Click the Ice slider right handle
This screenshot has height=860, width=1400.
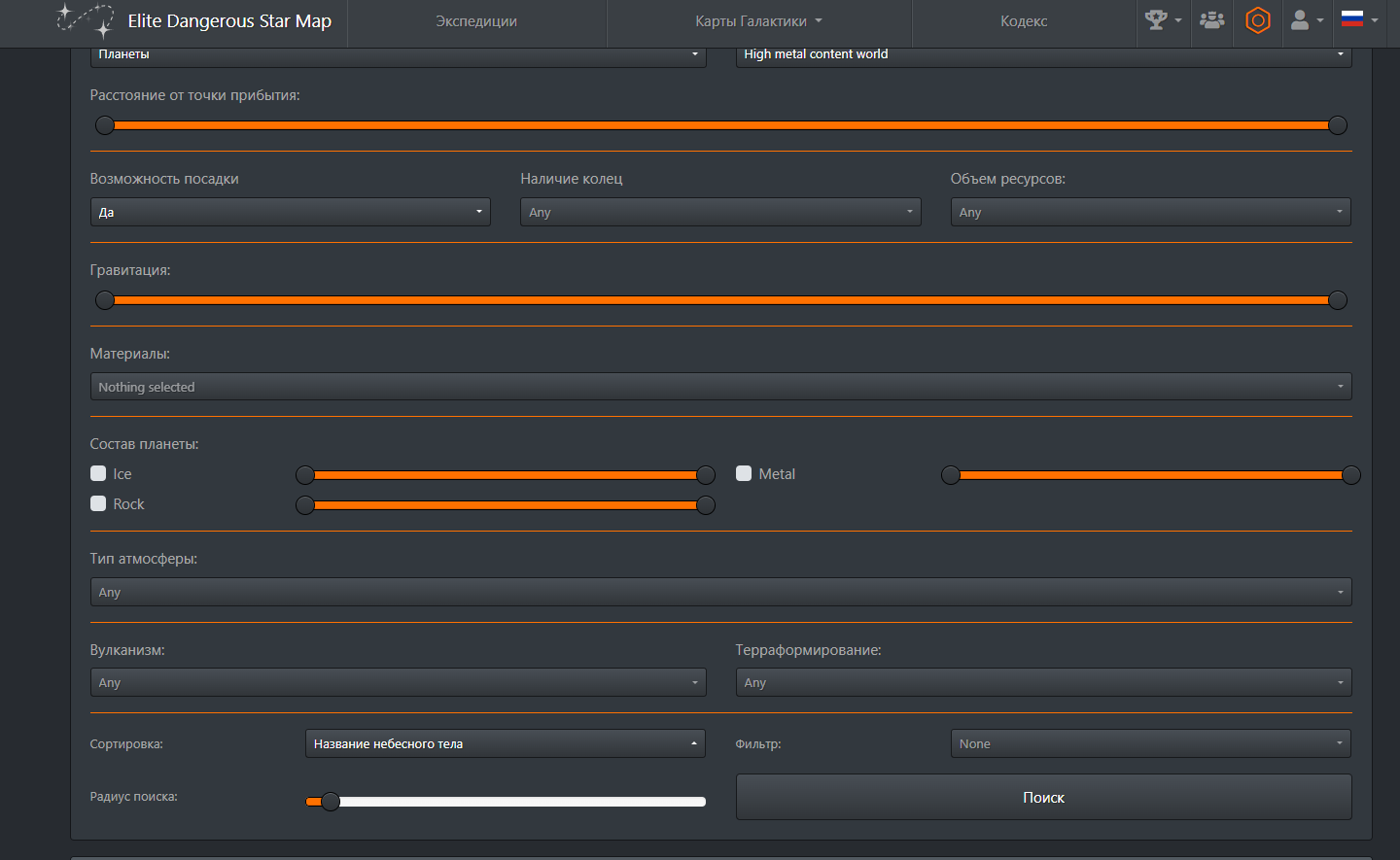click(x=706, y=475)
